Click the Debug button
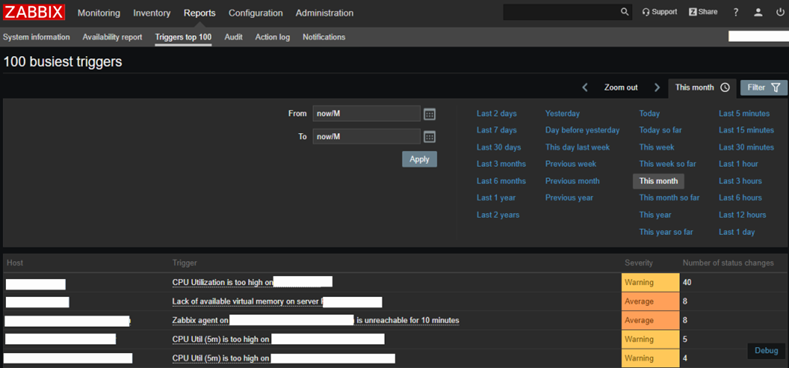 [766, 351]
